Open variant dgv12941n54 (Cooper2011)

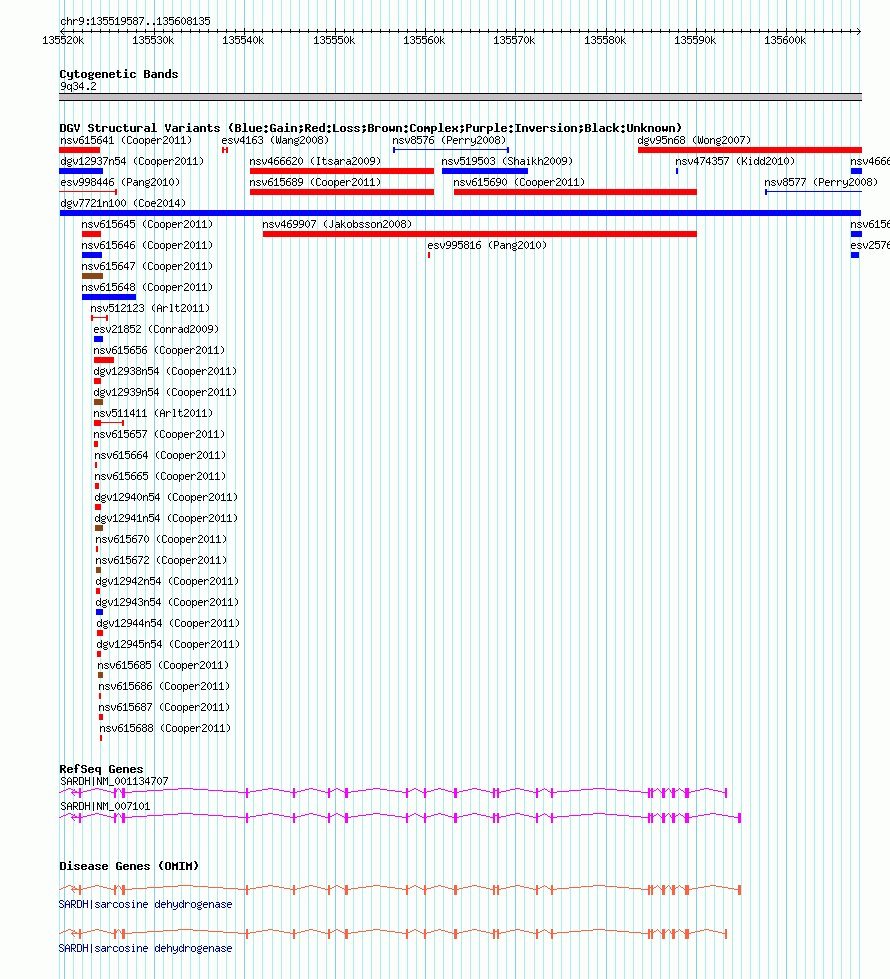(x=166, y=518)
